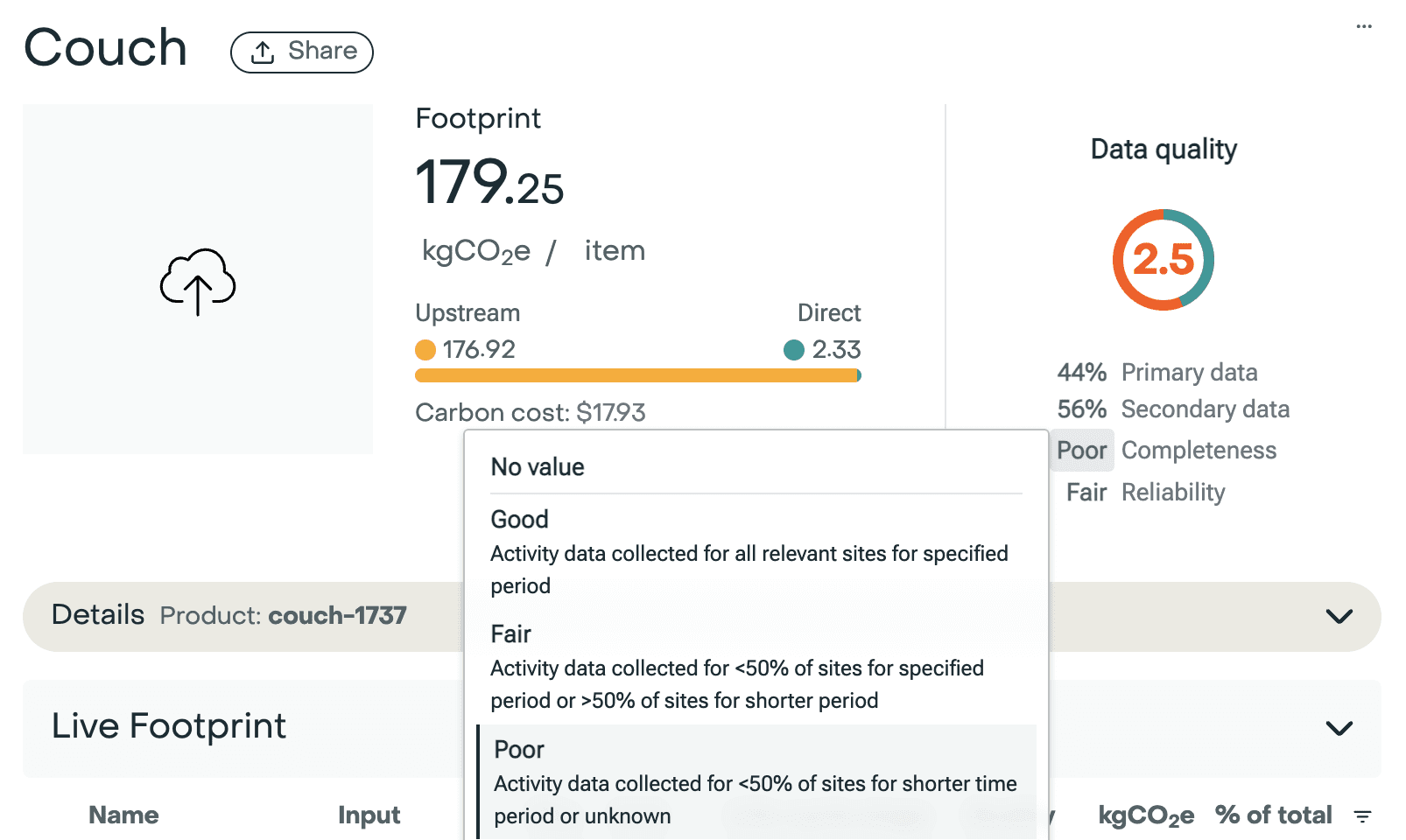Click the filter icon beside % of total

1362,816
